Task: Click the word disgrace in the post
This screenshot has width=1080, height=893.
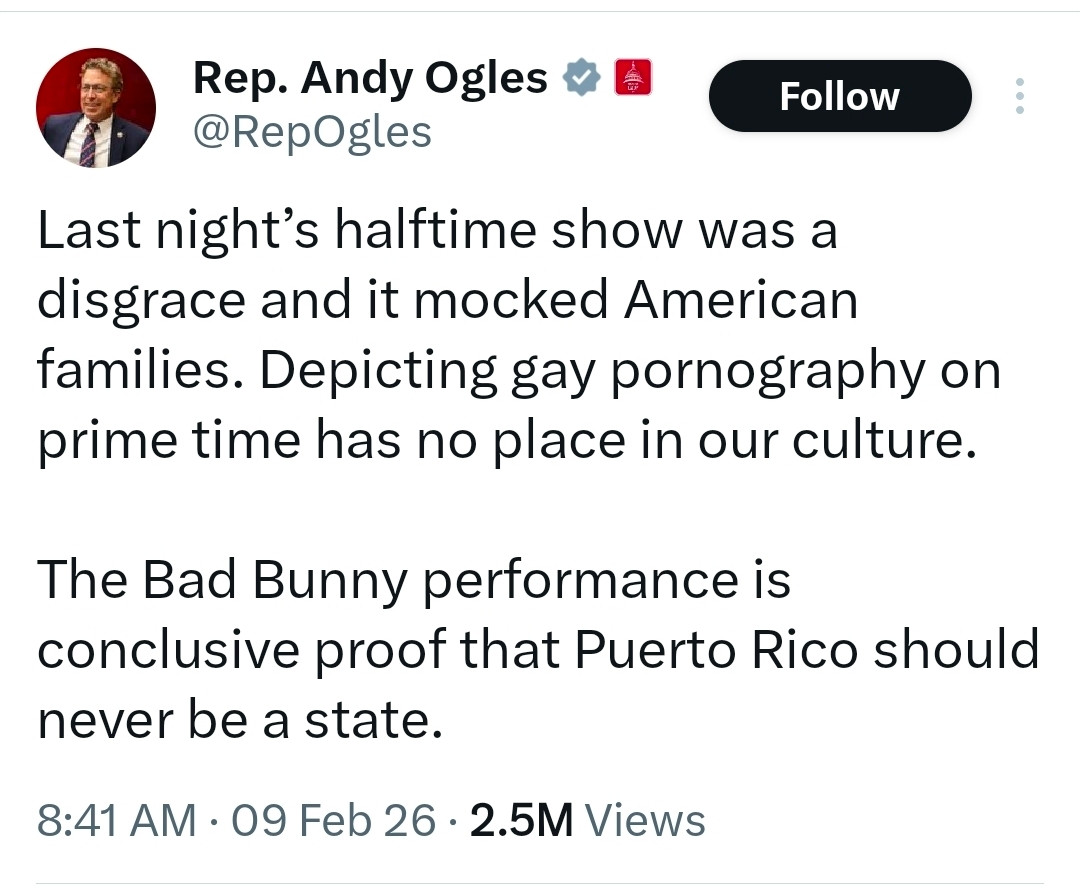Action: [x=142, y=302]
